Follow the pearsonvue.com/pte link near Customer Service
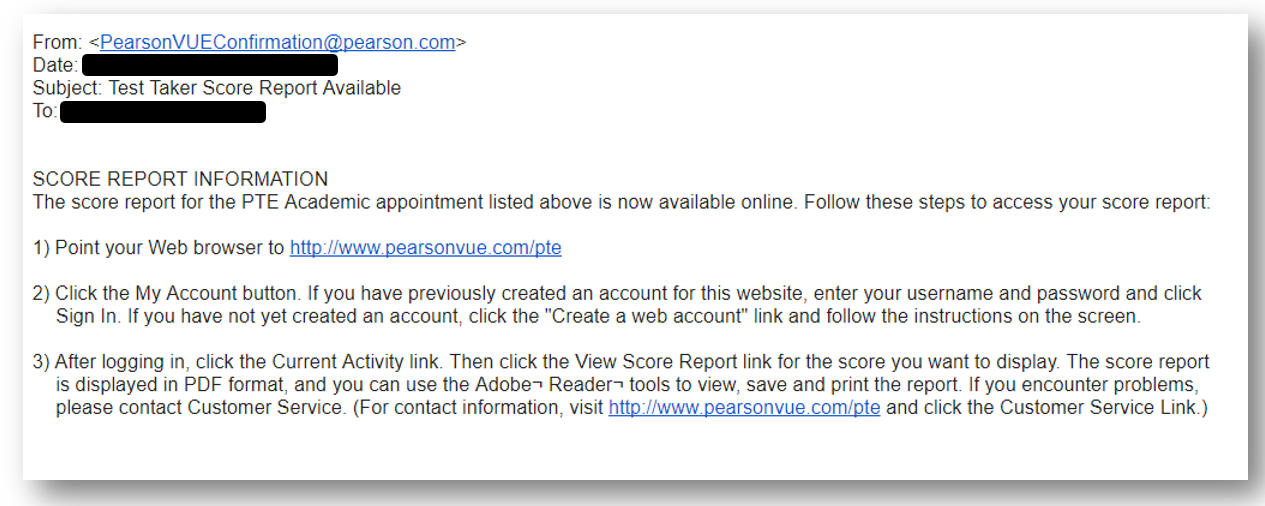1265x506 pixels. pos(744,408)
